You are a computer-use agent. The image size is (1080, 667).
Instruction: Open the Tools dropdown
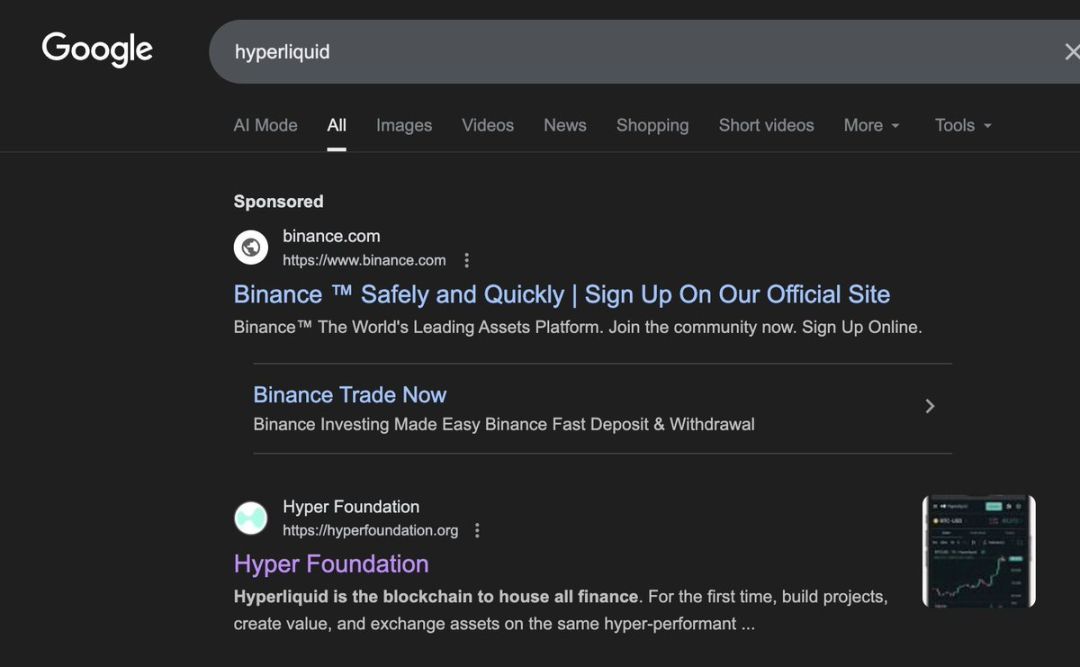pyautogui.click(x=961, y=125)
